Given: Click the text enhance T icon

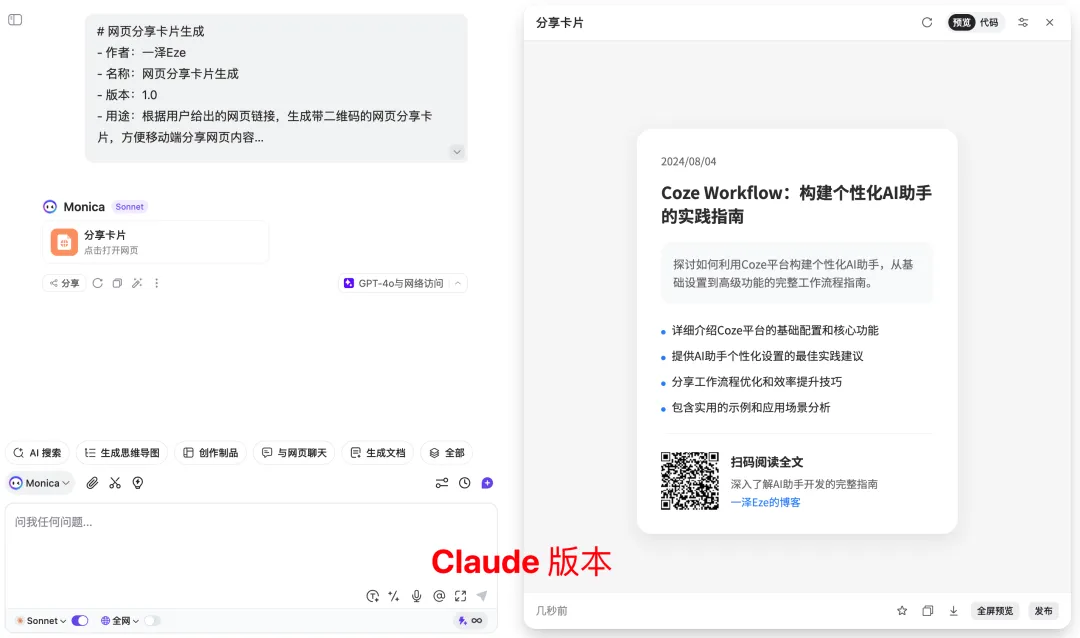Looking at the screenshot, I should 373,596.
